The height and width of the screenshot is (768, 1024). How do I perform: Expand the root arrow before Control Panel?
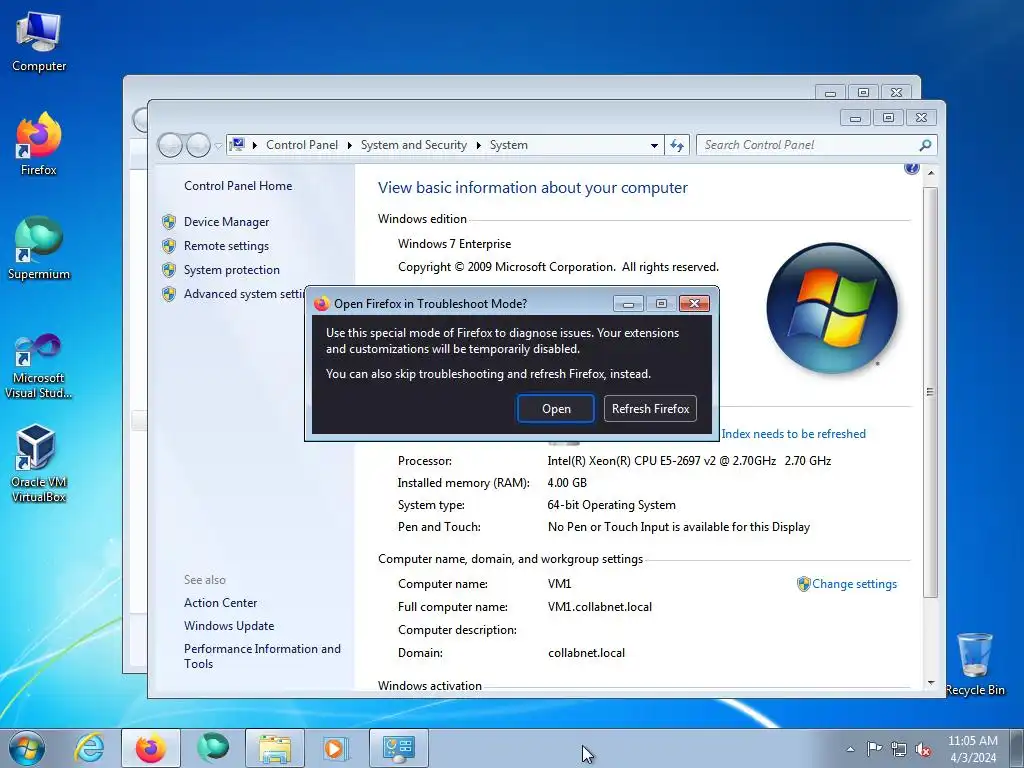[255, 145]
